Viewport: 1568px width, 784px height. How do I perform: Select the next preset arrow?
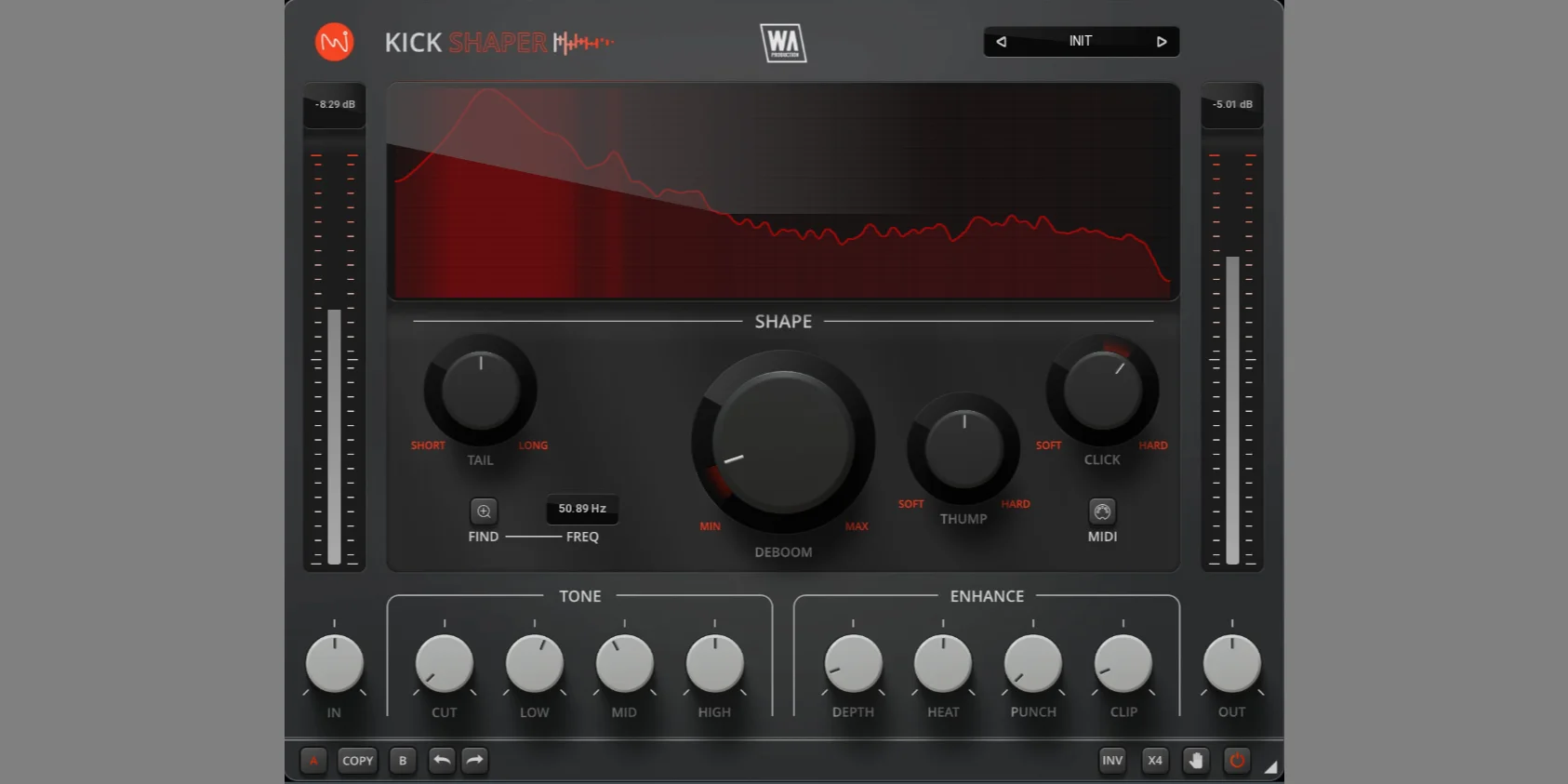(x=1162, y=42)
